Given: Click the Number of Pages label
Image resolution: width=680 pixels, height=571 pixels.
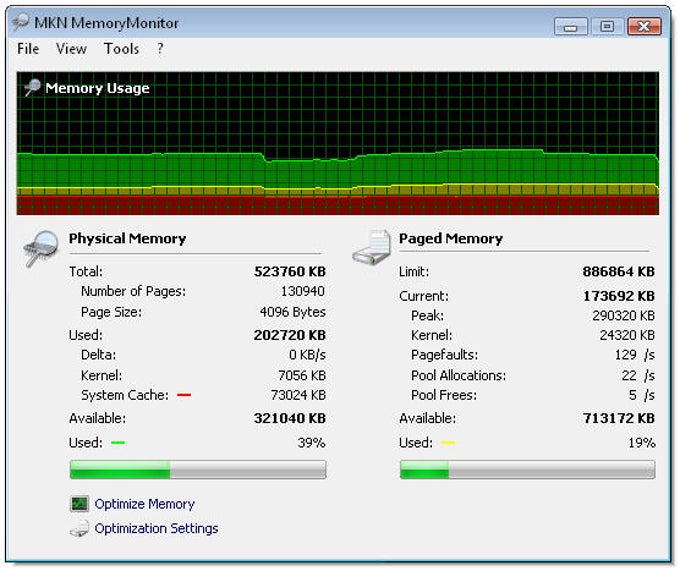Looking at the screenshot, I should 133,291.
